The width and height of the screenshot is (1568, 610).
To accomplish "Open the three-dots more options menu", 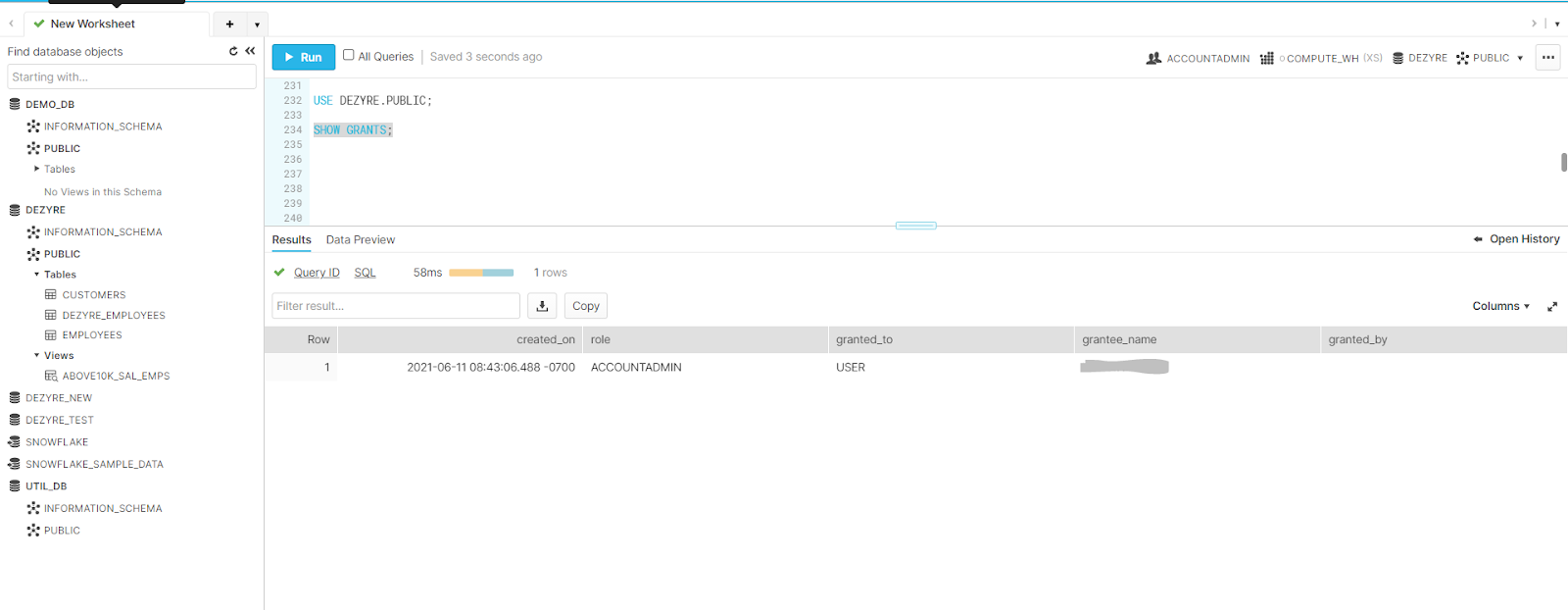I will point(1548,57).
